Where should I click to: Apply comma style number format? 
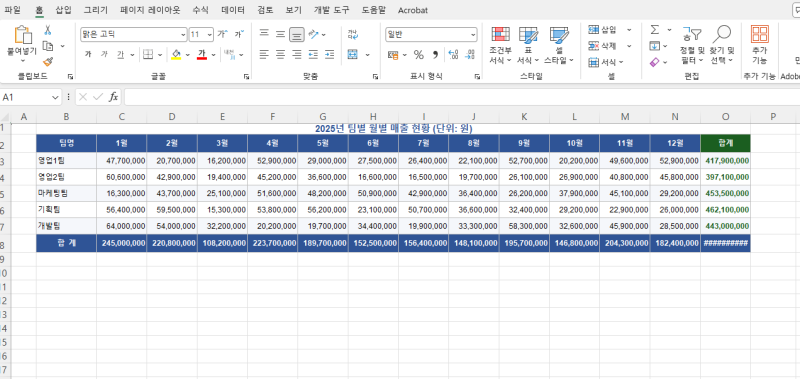[435, 54]
